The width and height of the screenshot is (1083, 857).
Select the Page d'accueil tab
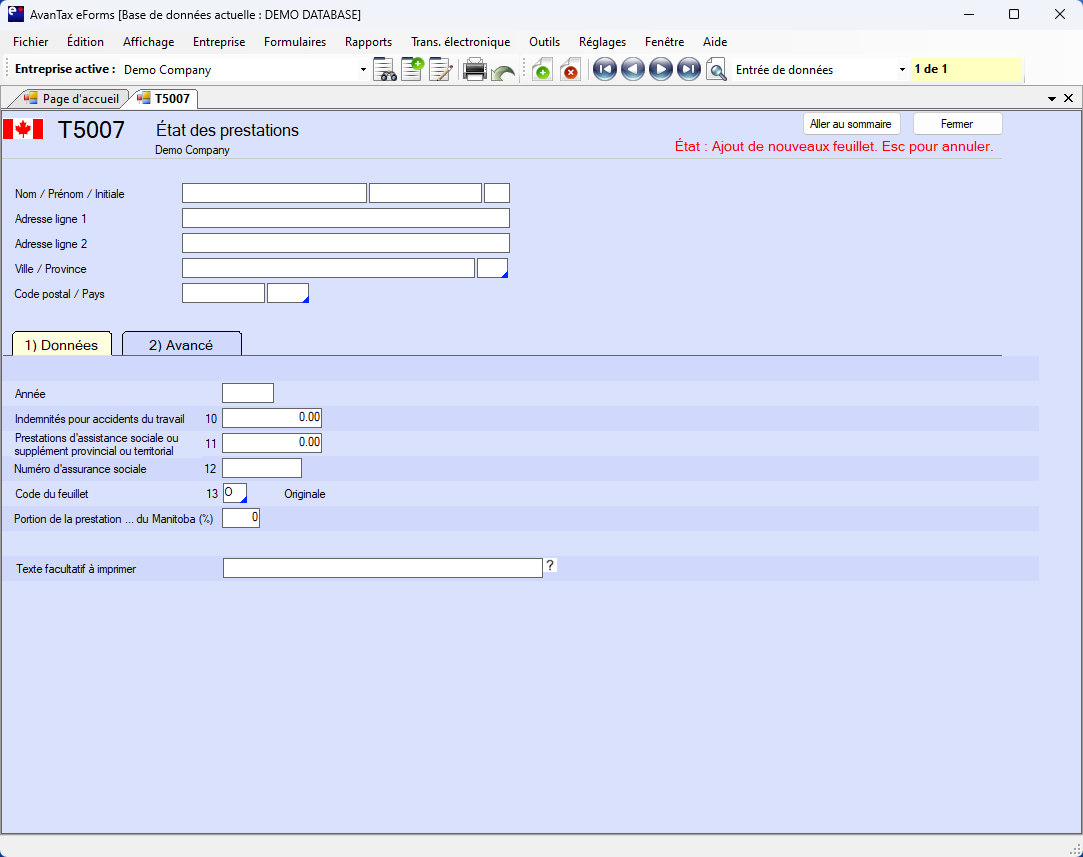point(72,99)
